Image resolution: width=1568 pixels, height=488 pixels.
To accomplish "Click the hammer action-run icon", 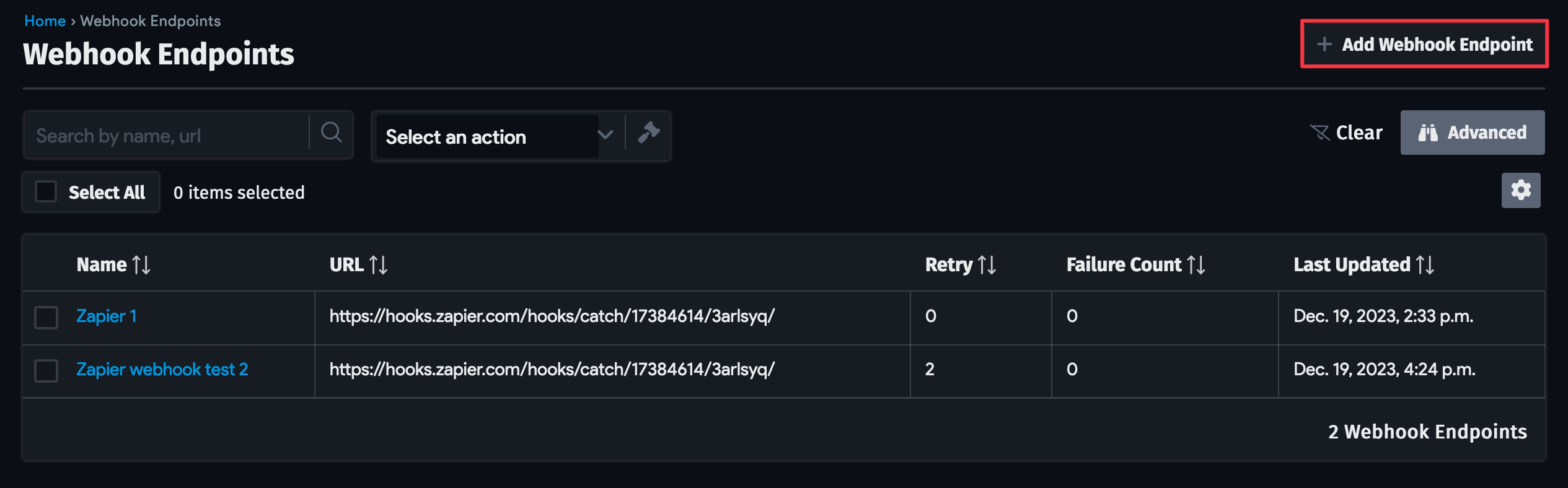I will pos(648,134).
